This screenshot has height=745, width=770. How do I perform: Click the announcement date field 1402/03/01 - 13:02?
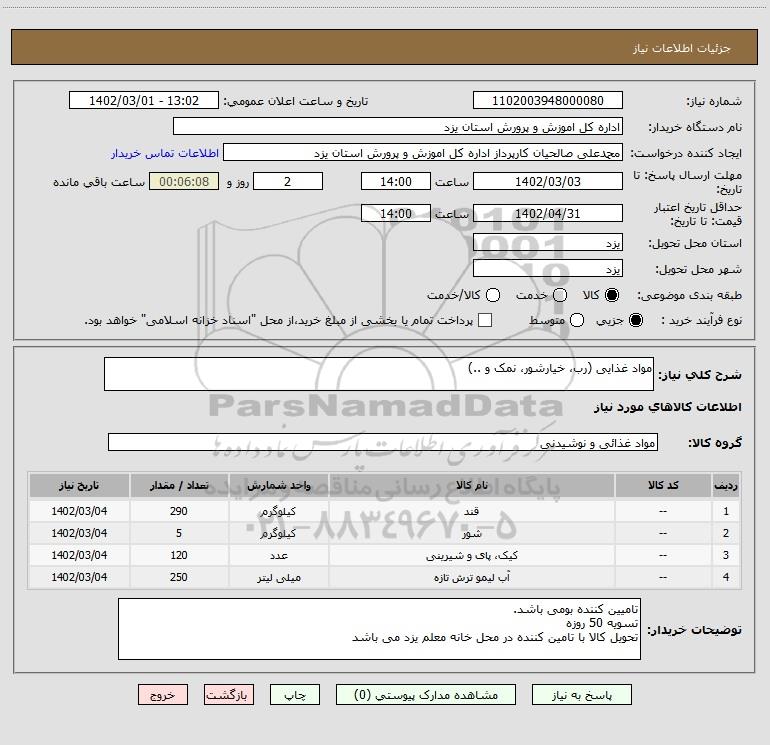click(144, 100)
